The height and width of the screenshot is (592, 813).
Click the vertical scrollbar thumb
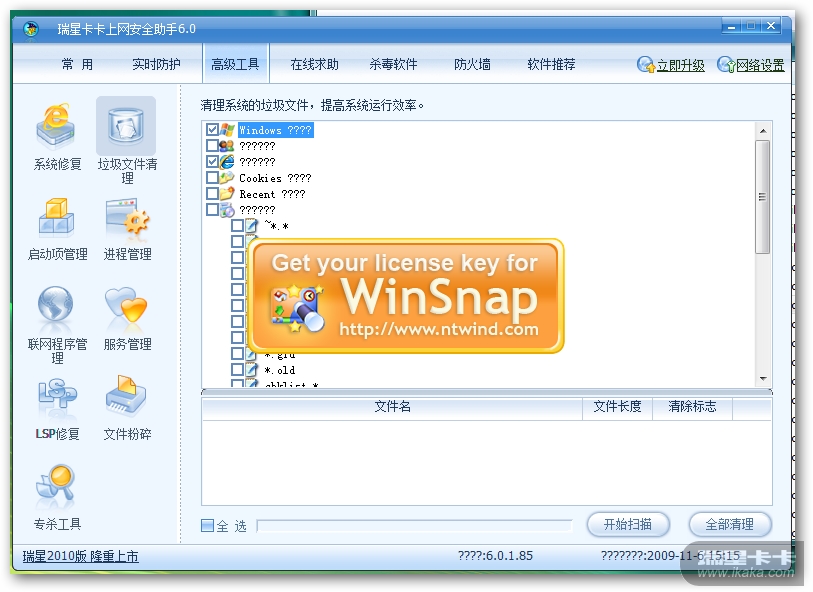click(763, 197)
